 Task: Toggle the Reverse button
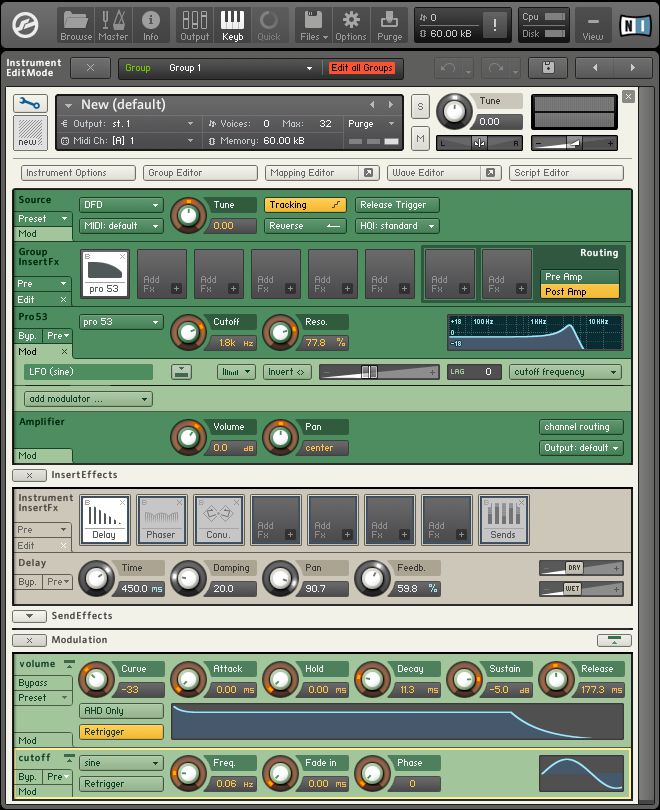coord(305,226)
